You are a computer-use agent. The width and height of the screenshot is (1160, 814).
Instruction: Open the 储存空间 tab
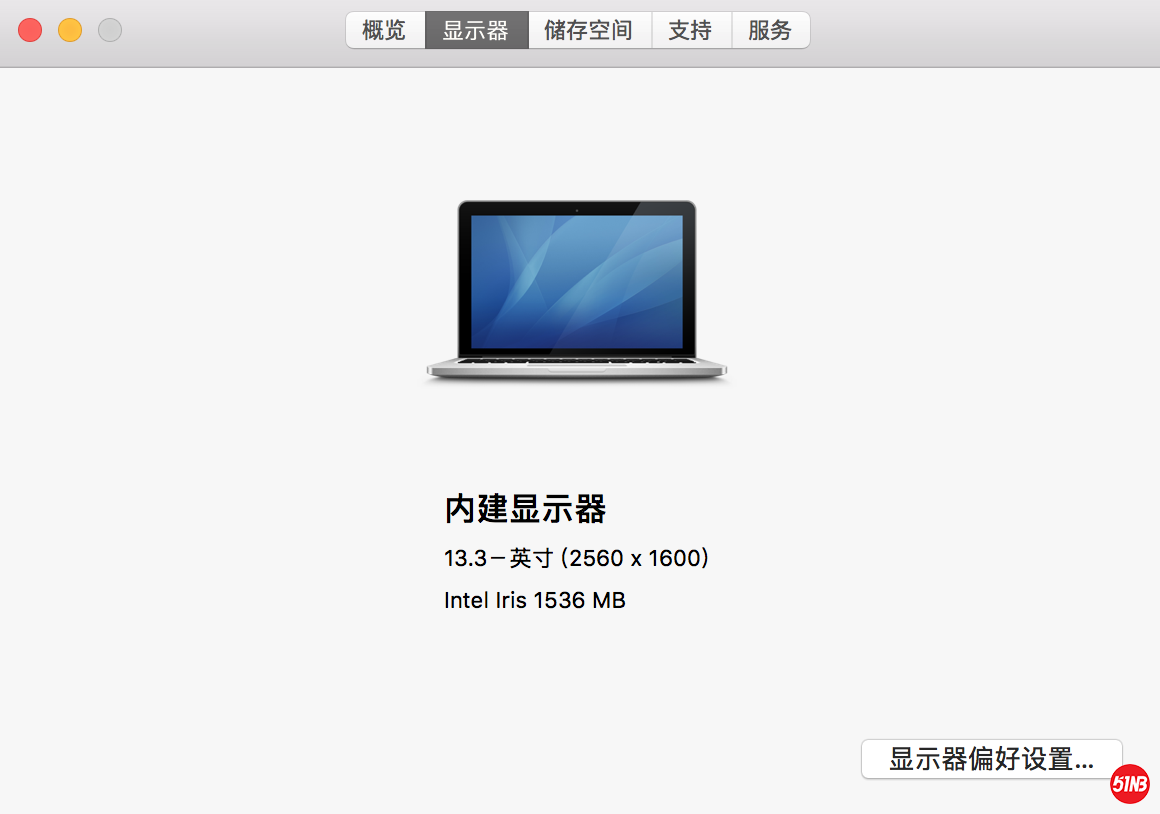pyautogui.click(x=590, y=30)
